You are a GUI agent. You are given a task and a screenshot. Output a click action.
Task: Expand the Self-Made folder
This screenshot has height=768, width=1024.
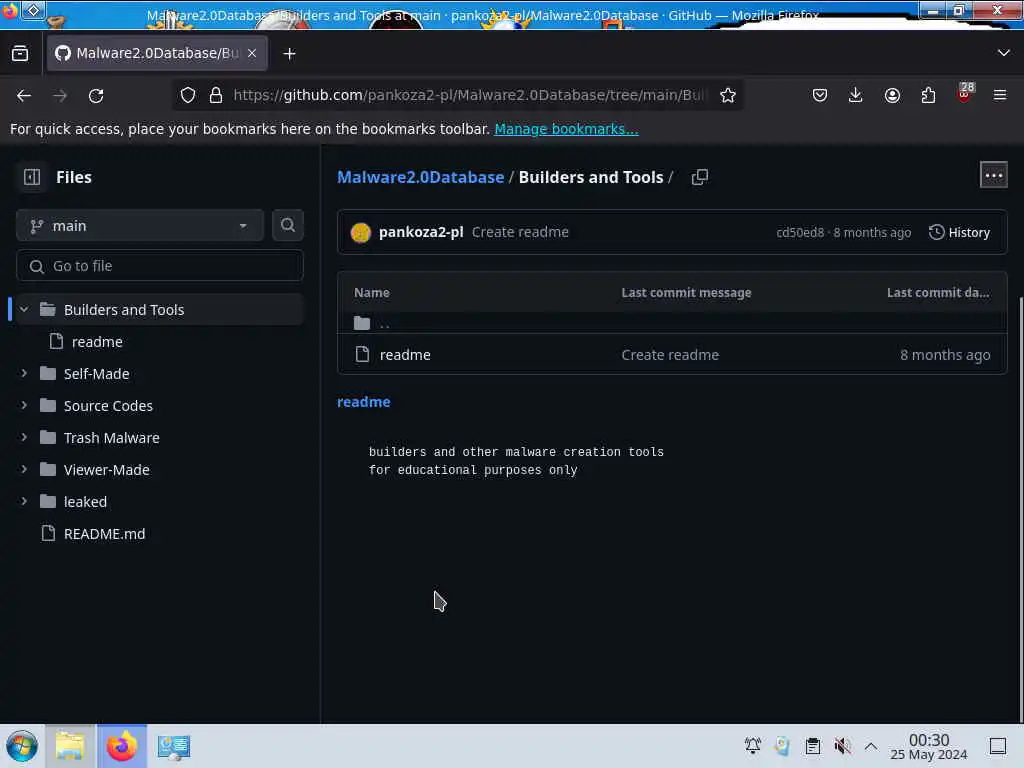point(24,374)
